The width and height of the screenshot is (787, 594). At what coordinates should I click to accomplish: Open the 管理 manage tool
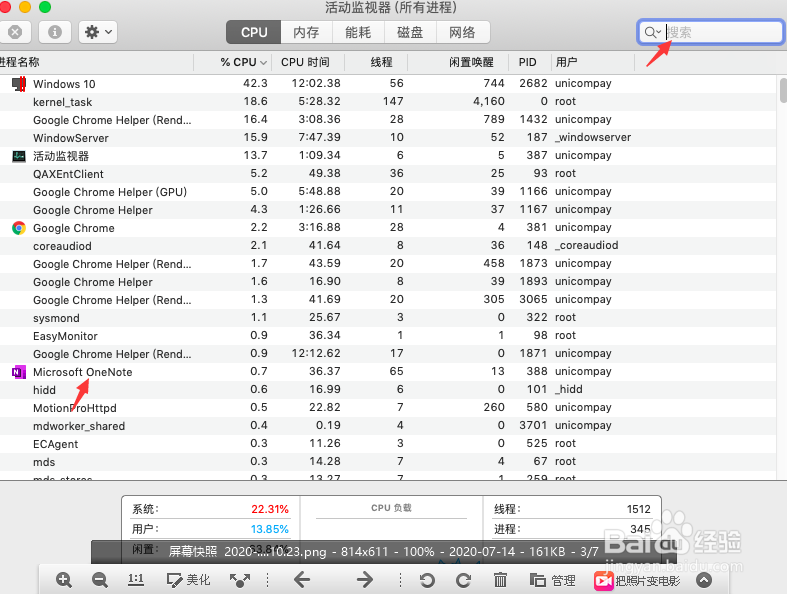point(553,580)
